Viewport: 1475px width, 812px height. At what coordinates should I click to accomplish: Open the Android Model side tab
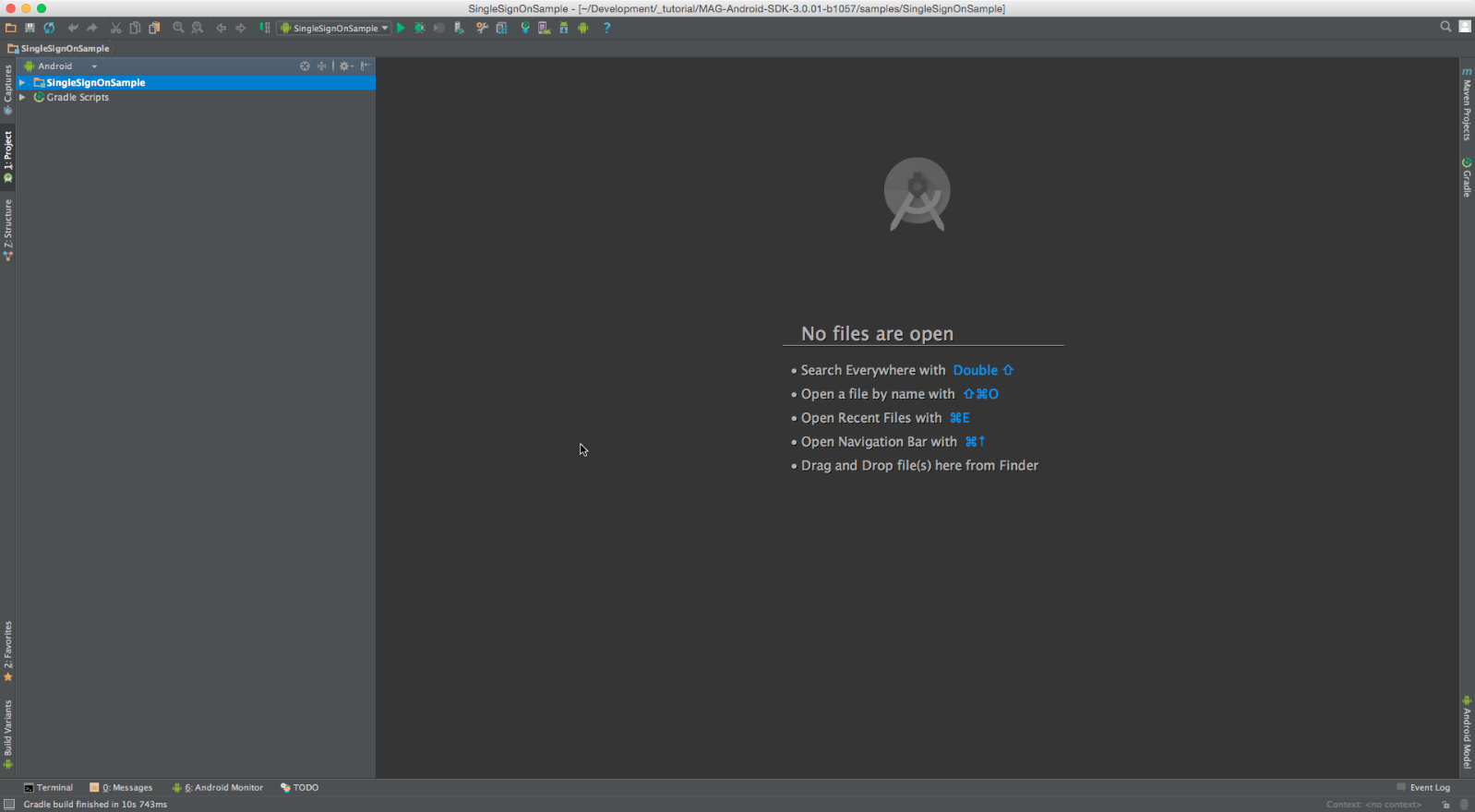point(1467,732)
